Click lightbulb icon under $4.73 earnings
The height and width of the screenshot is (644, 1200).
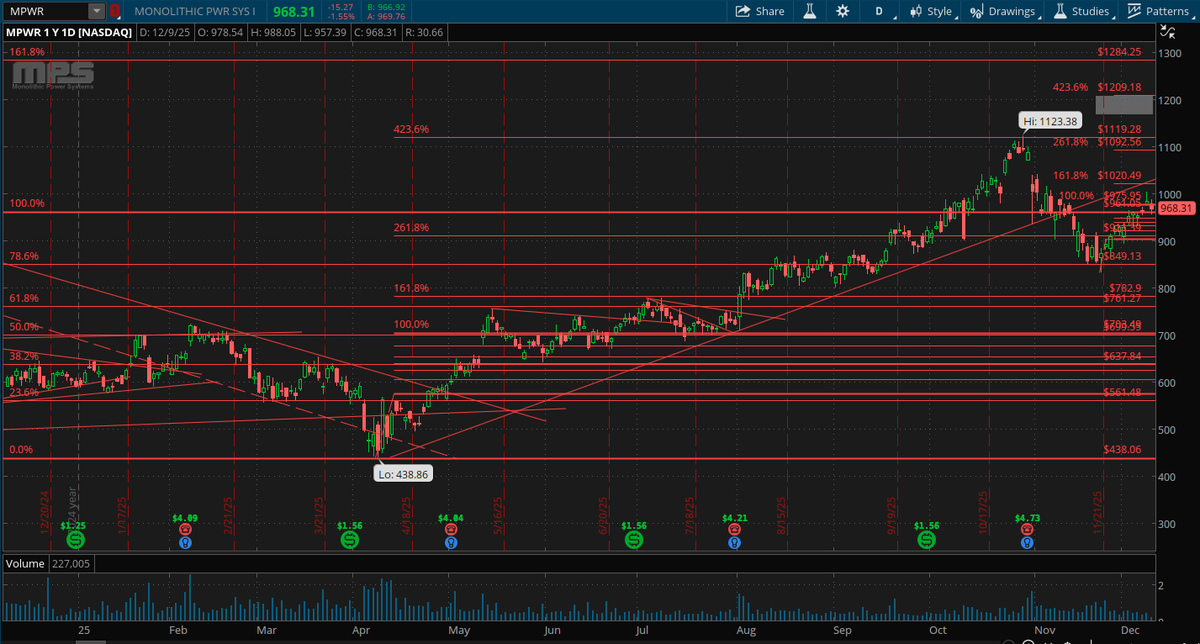point(1027,541)
